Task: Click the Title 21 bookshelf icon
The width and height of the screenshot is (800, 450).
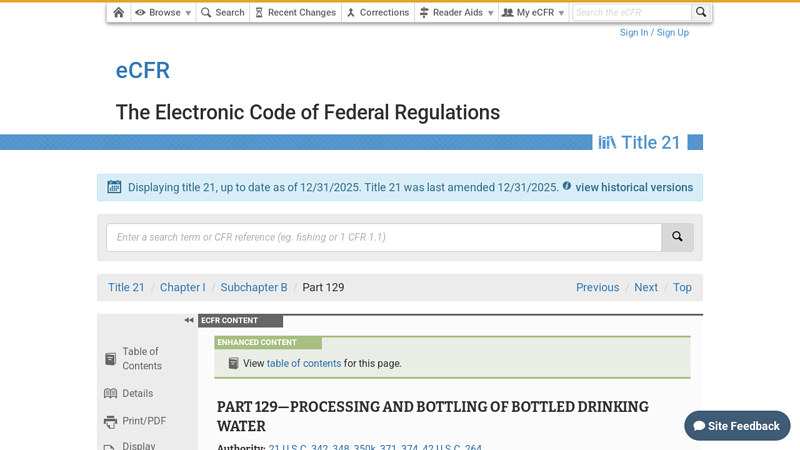Action: click(x=607, y=142)
